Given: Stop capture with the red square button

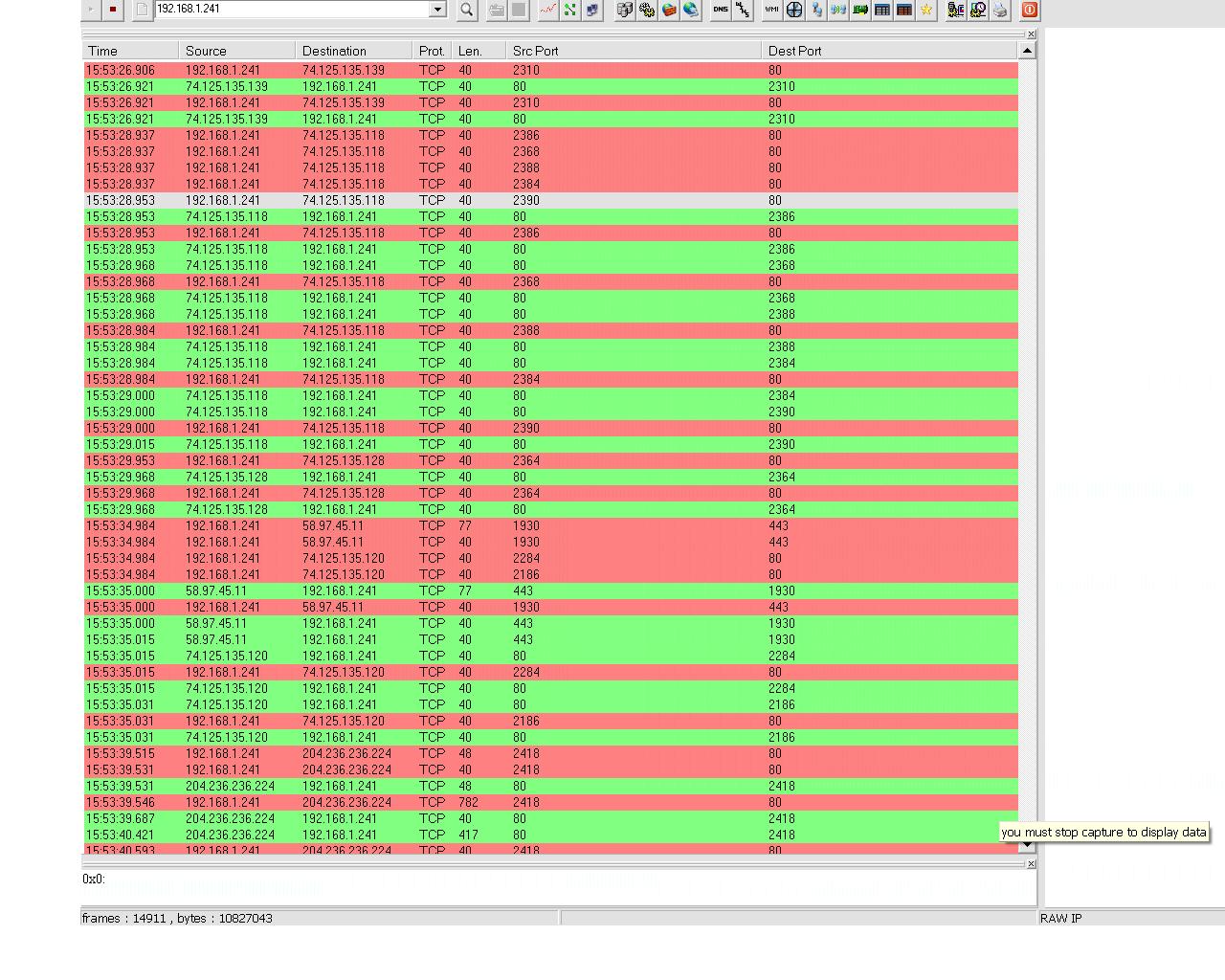Looking at the screenshot, I should 113,10.
